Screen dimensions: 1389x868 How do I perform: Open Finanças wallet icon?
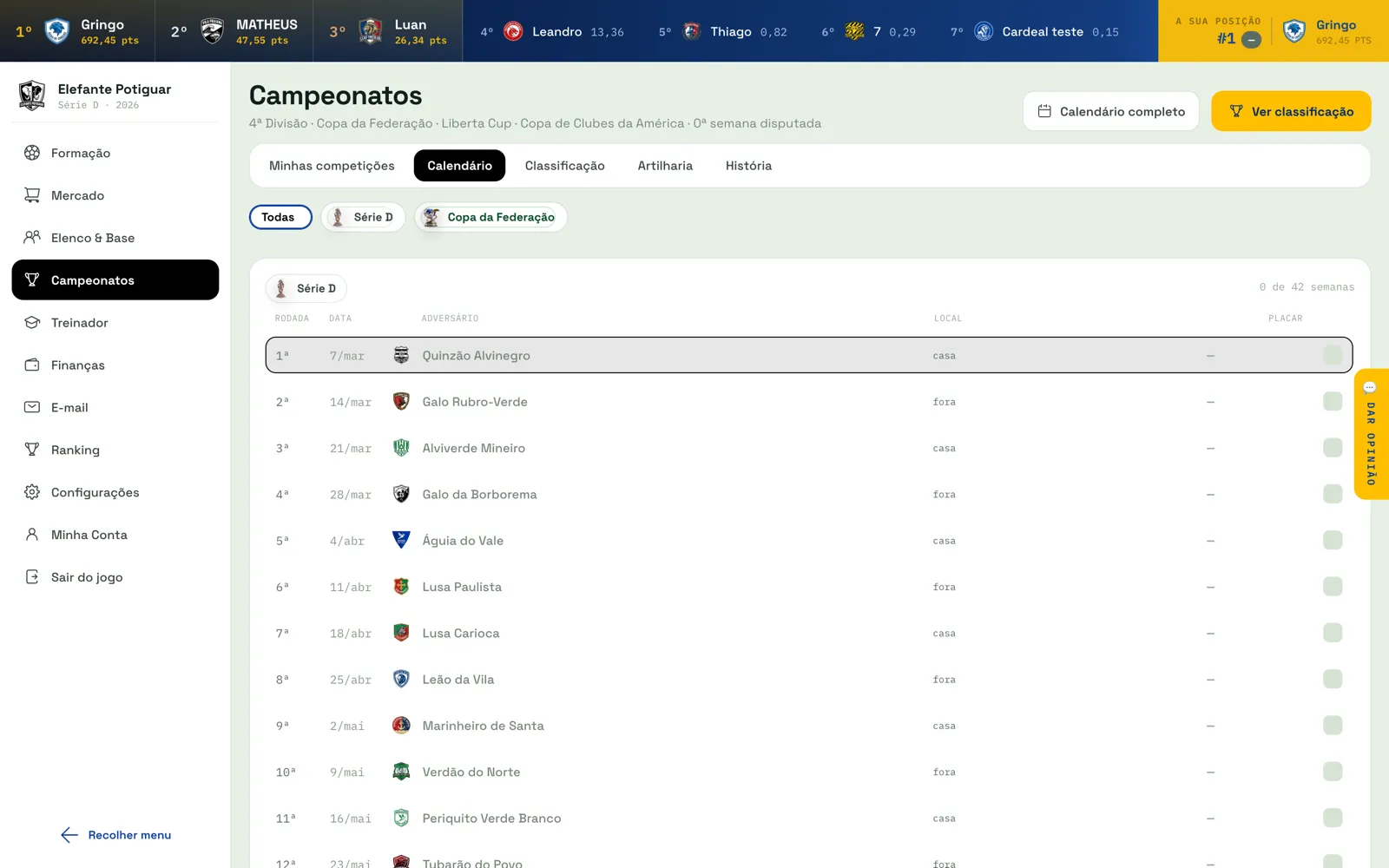32,365
